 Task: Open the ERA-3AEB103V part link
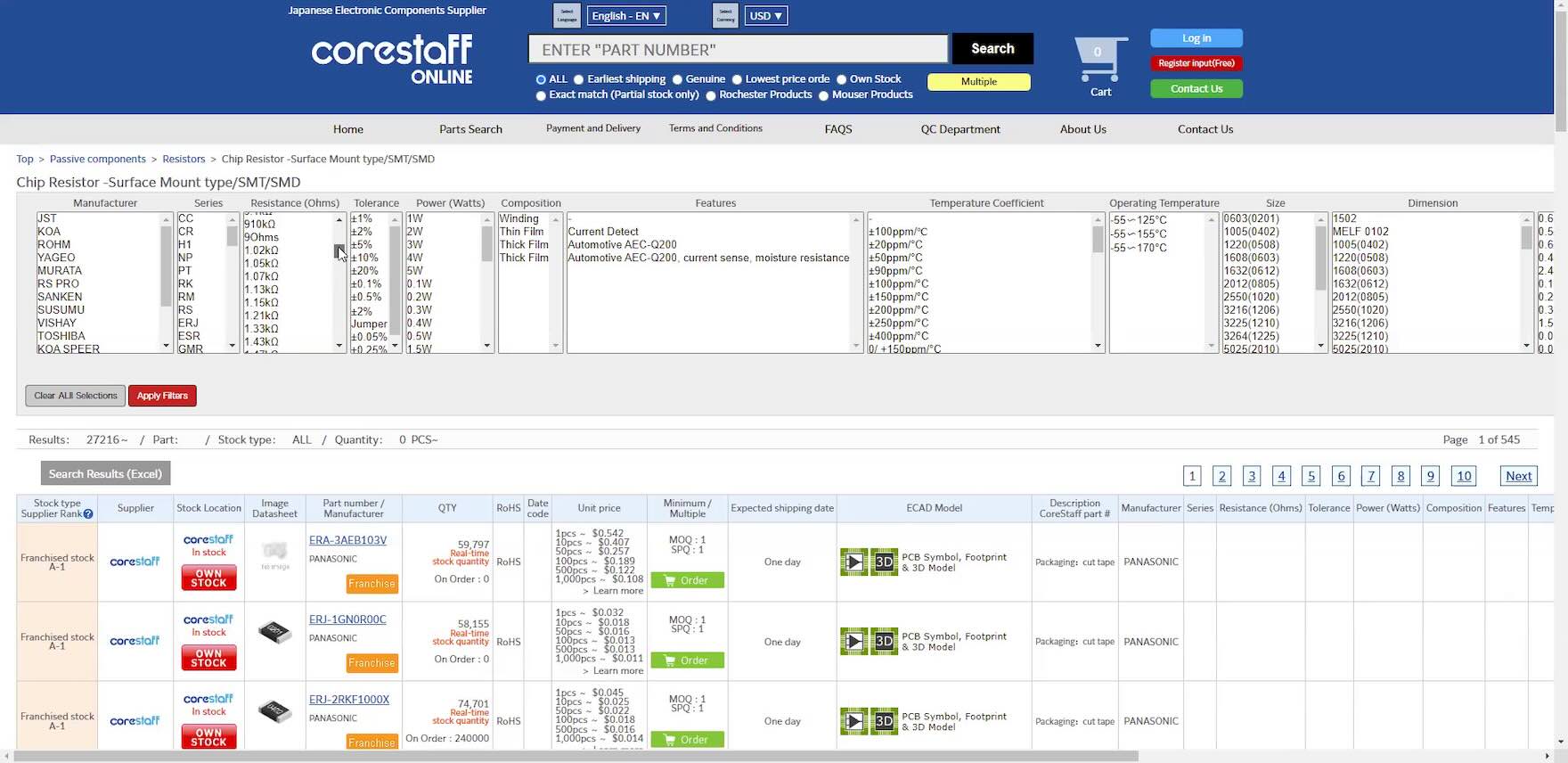pos(347,540)
